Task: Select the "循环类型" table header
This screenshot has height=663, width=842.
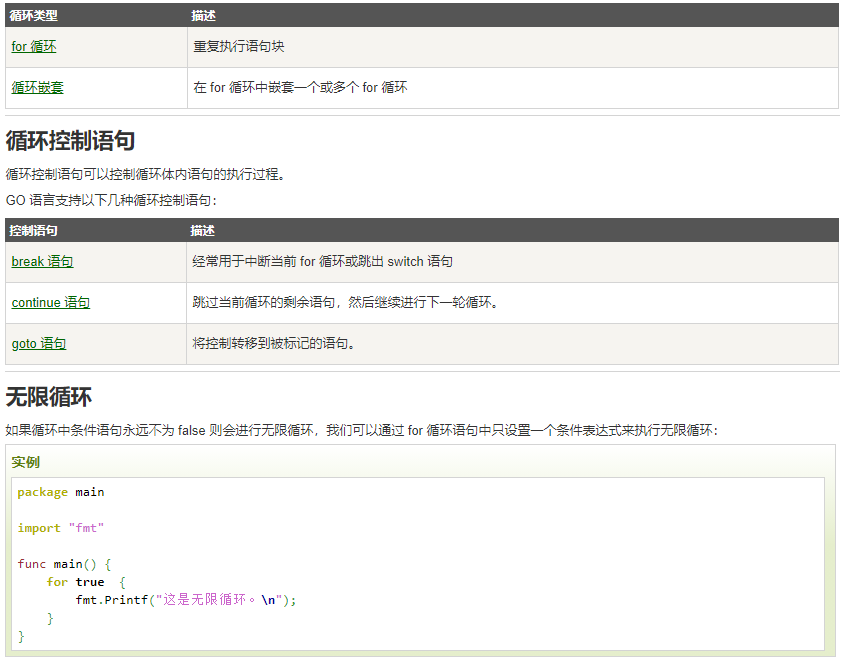Action: tap(34, 16)
